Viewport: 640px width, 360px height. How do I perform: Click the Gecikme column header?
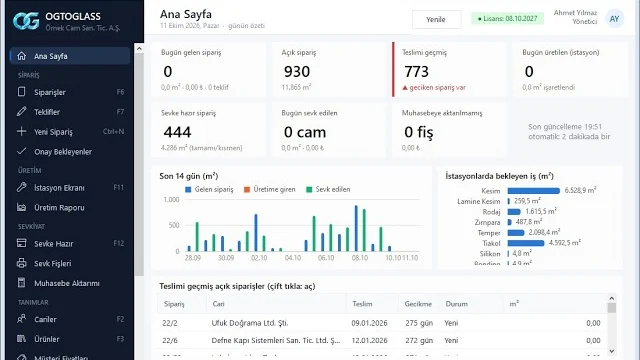pyautogui.click(x=418, y=304)
